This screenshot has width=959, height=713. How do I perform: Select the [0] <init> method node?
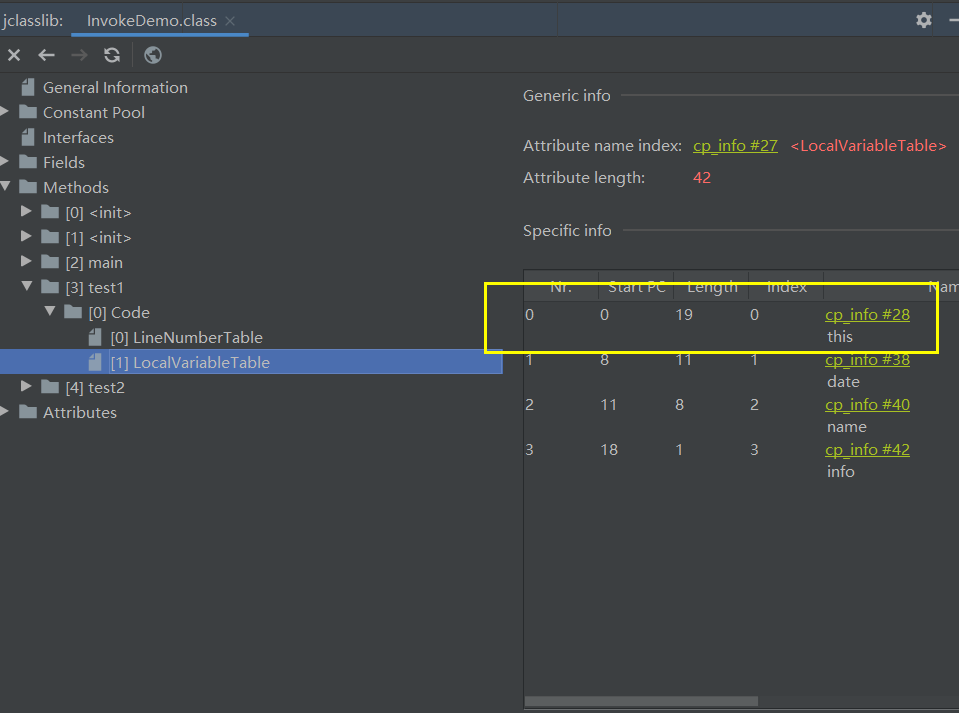click(x=98, y=213)
